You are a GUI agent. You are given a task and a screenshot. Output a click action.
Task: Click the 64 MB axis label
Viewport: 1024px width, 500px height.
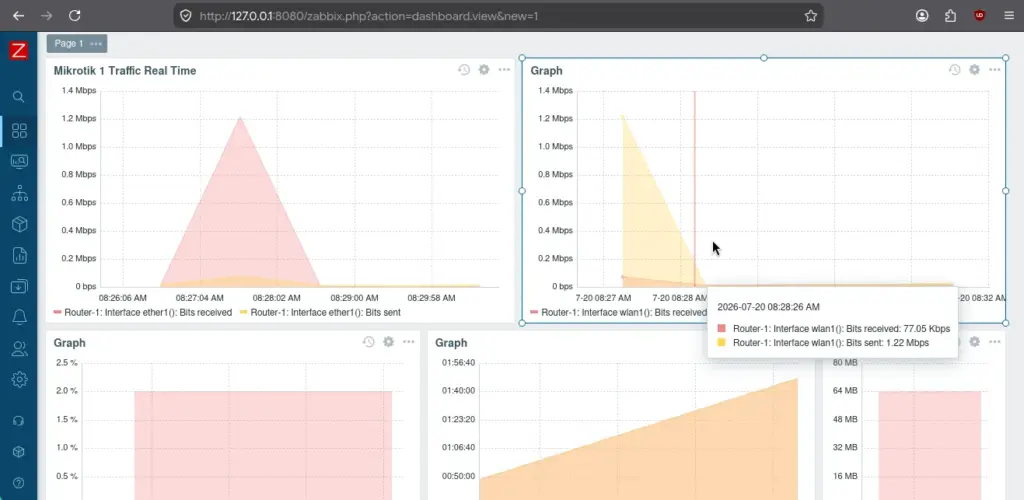pos(846,391)
